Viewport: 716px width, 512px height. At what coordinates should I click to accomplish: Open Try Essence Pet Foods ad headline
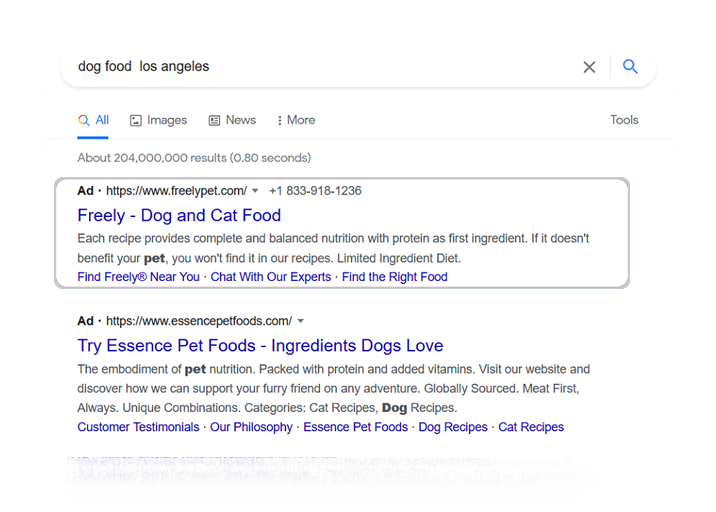click(x=260, y=346)
